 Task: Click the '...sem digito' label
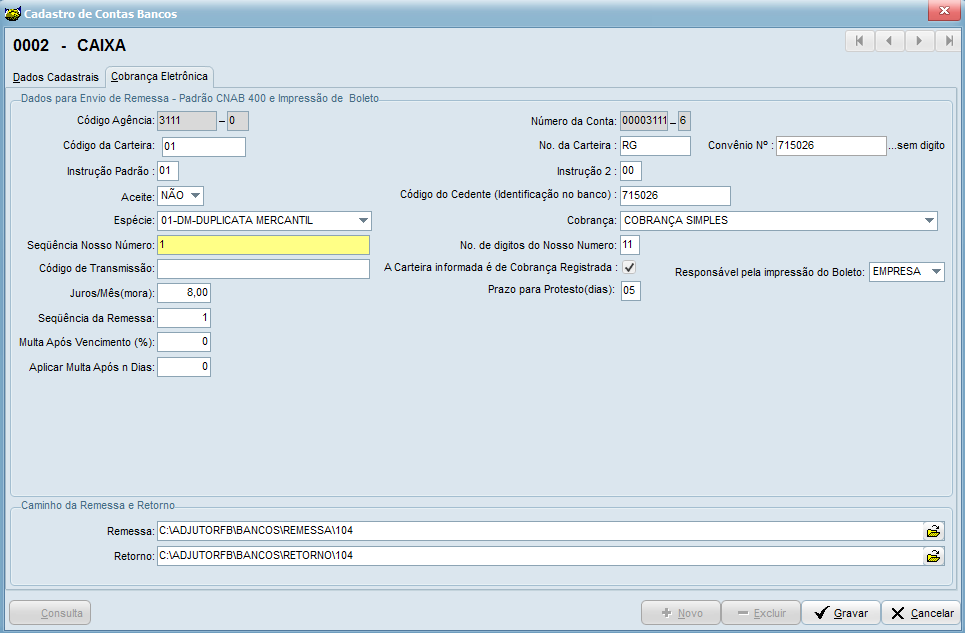click(x=916, y=146)
